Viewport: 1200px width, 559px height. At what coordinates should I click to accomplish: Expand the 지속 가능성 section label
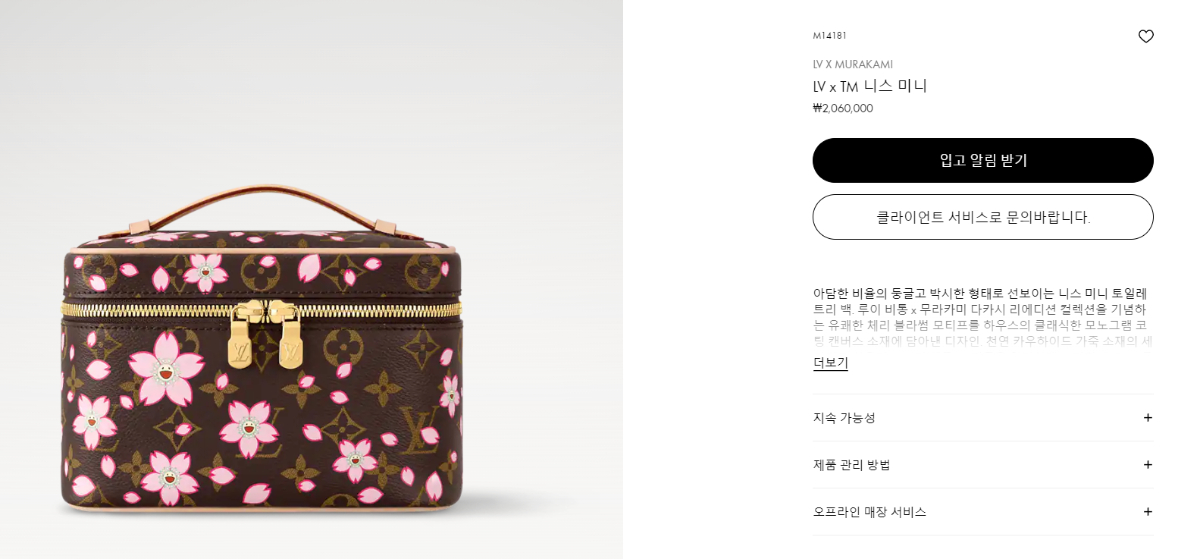(844, 418)
